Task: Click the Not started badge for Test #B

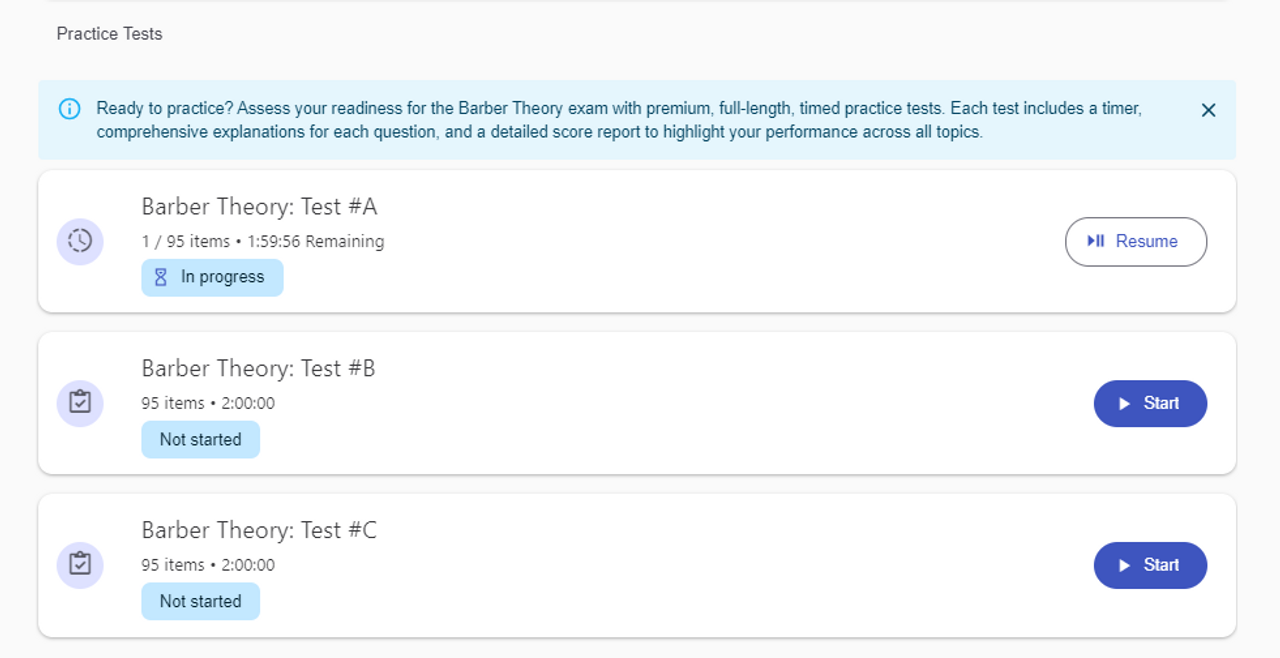Action: [200, 440]
